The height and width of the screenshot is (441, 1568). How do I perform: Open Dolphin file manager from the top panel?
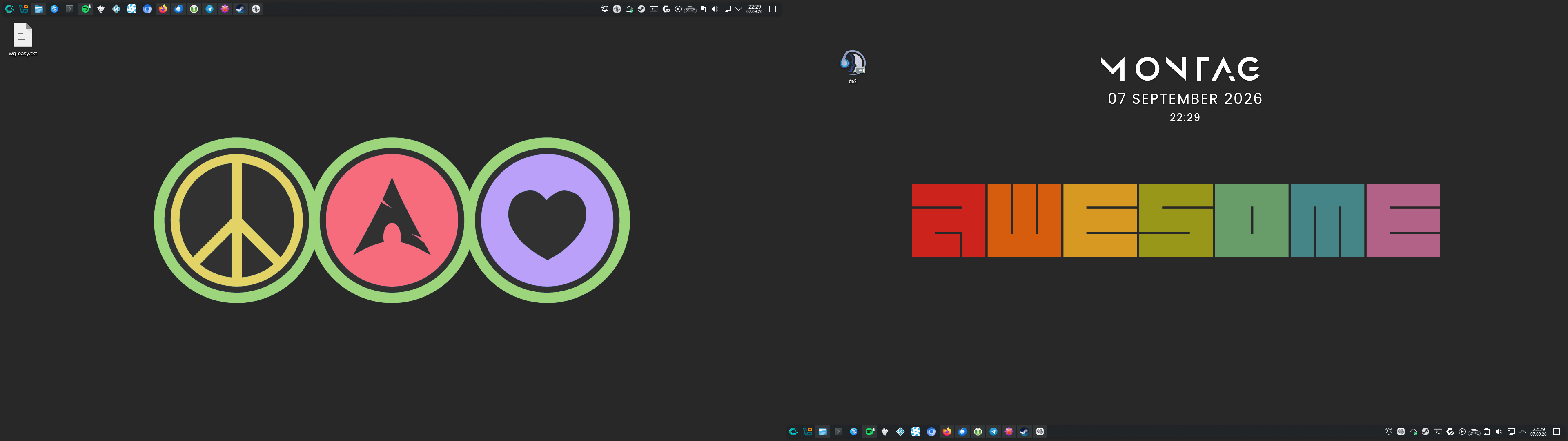point(39,9)
